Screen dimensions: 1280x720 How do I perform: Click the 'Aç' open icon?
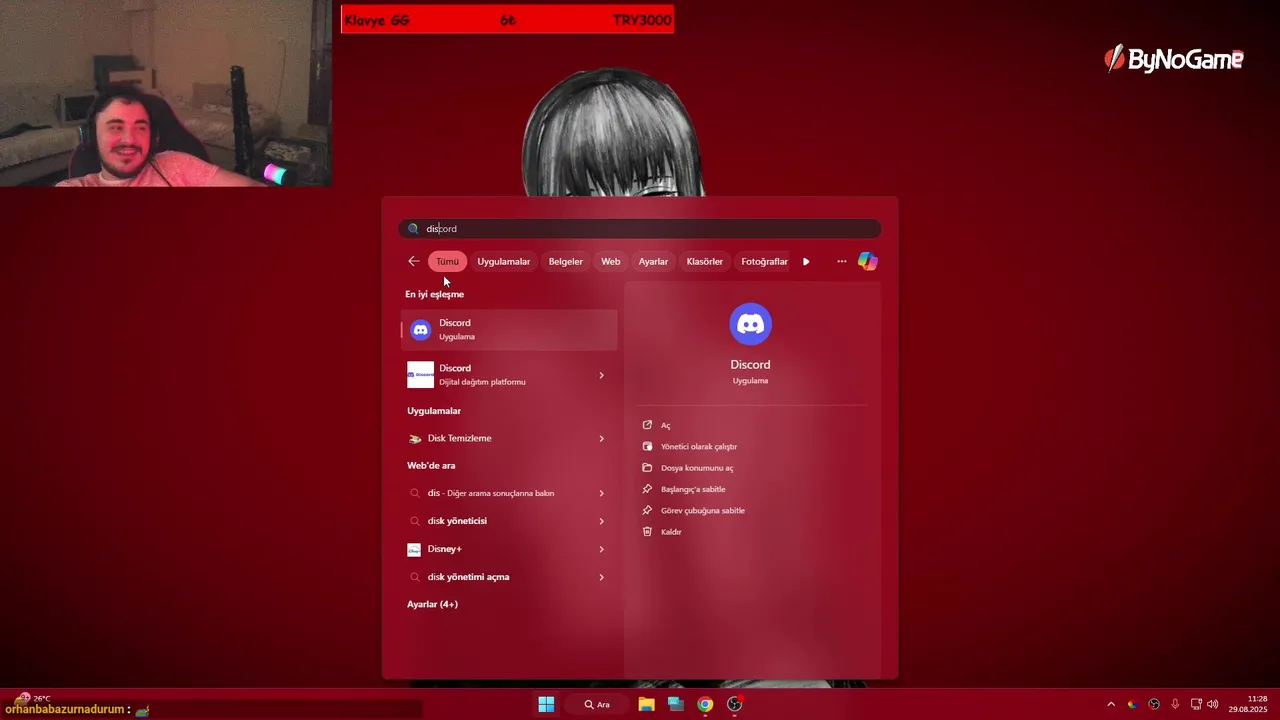tap(647, 425)
